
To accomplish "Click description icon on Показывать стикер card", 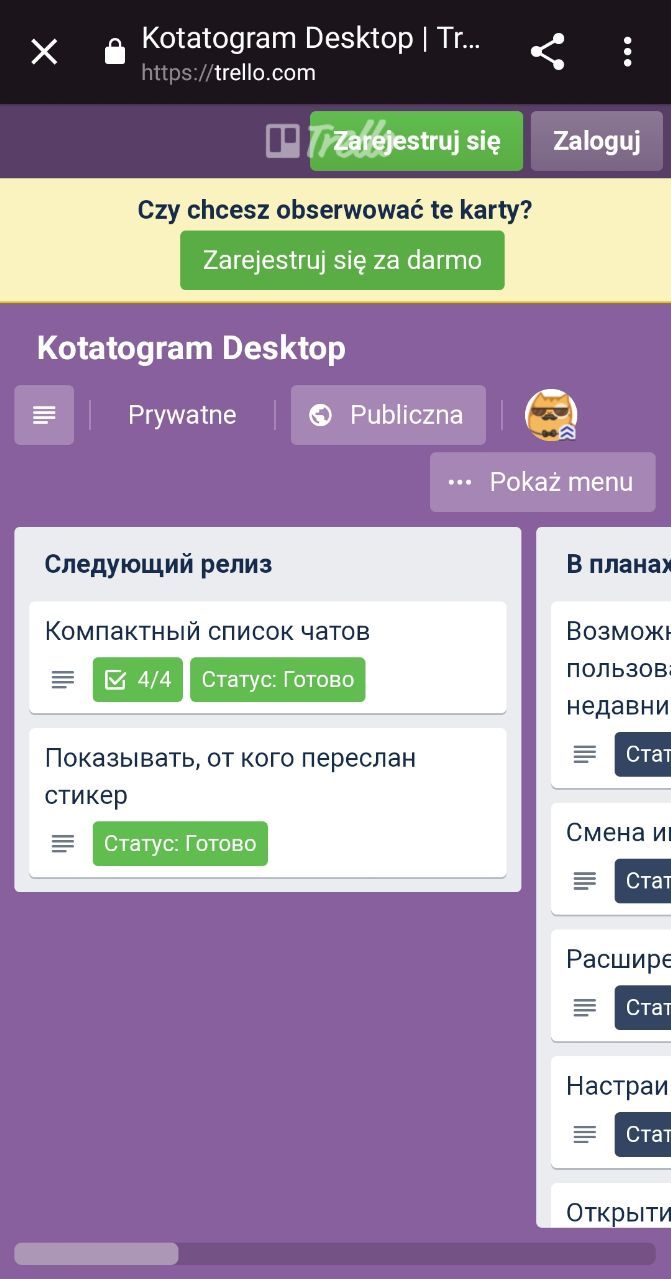I will 63,844.
